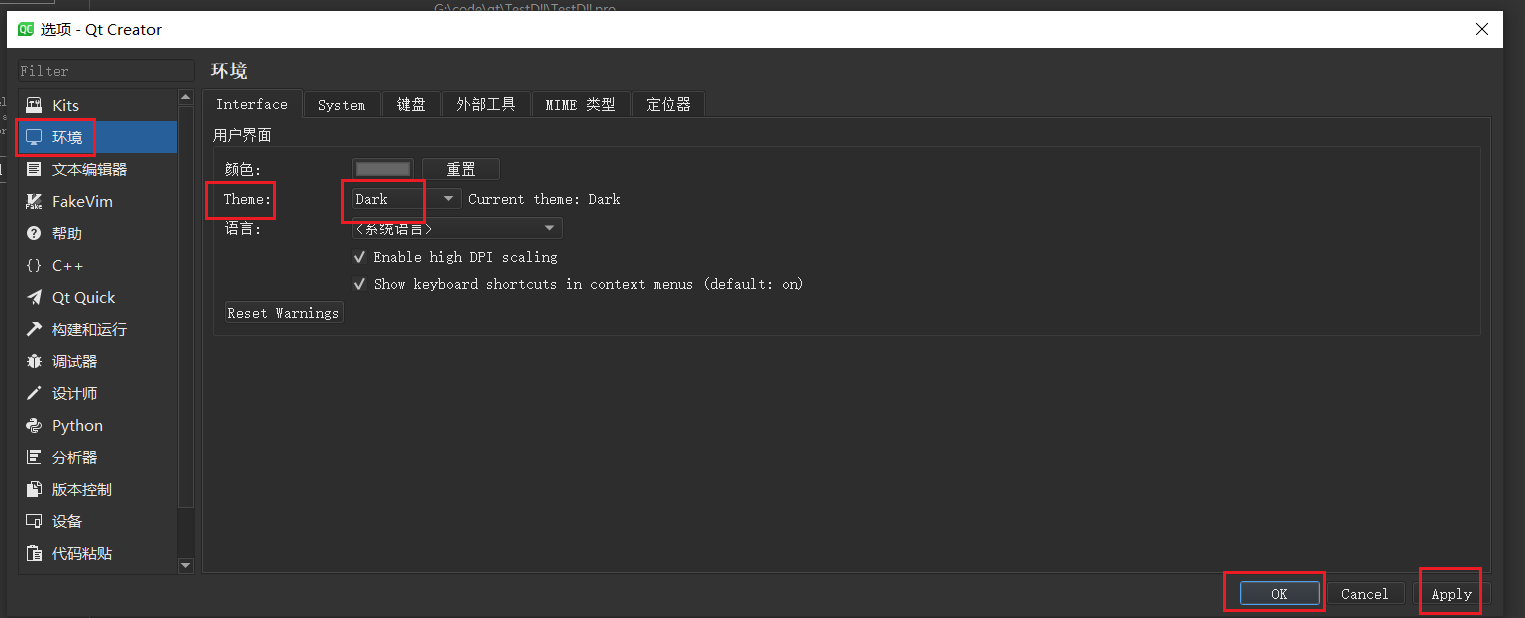
Task: Click the 颜色: label
Action: click(x=243, y=170)
